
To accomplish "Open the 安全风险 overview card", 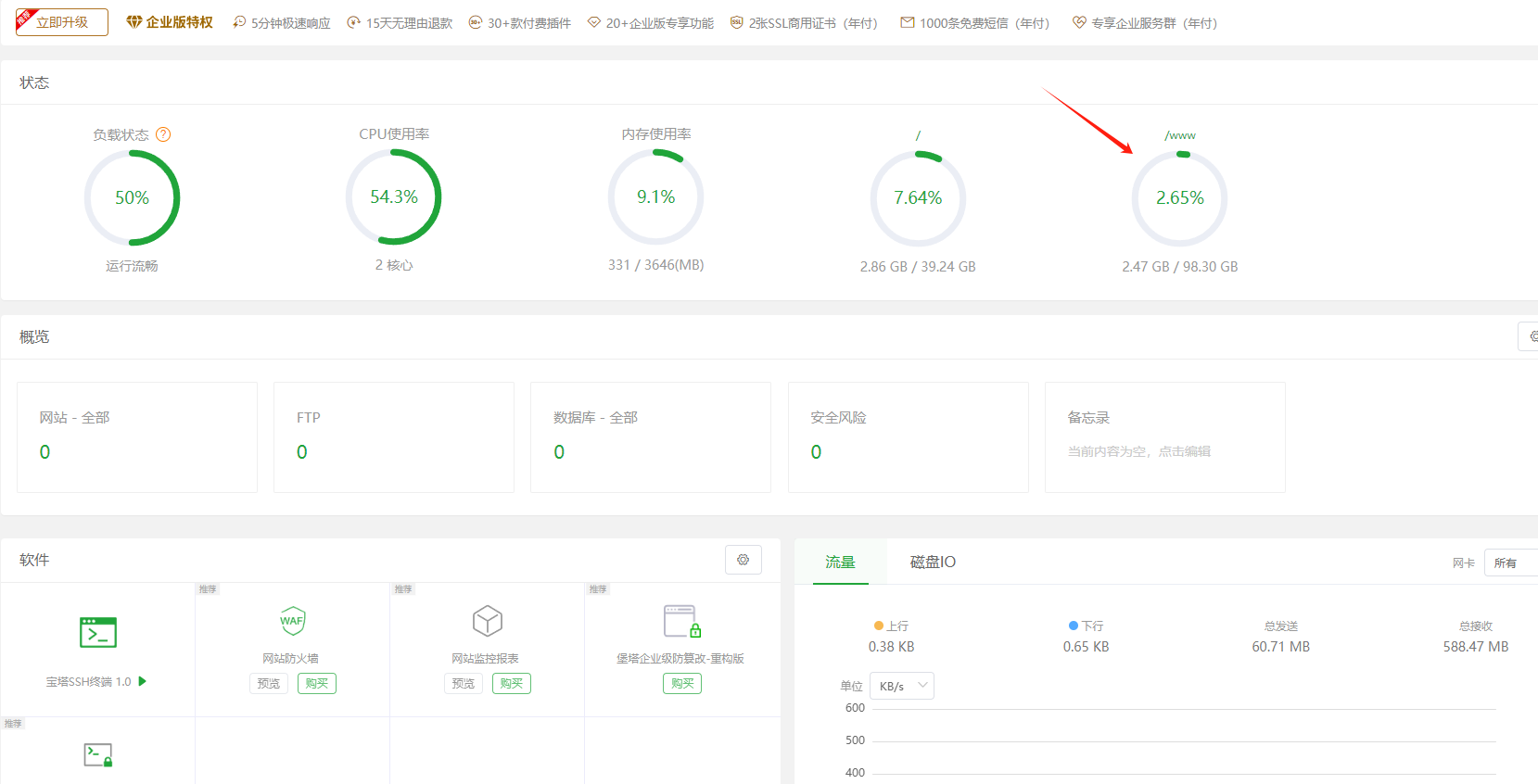I will pyautogui.click(x=909, y=437).
